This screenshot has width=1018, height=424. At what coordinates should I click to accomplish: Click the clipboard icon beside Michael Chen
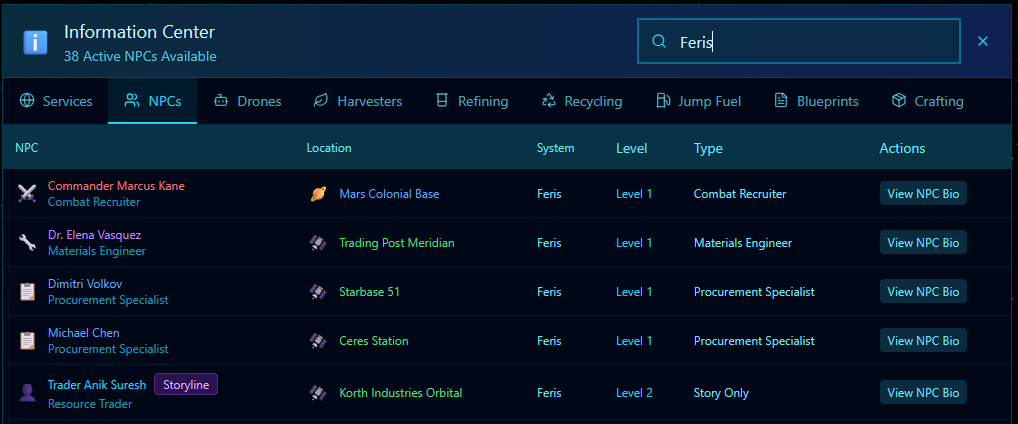click(27, 341)
